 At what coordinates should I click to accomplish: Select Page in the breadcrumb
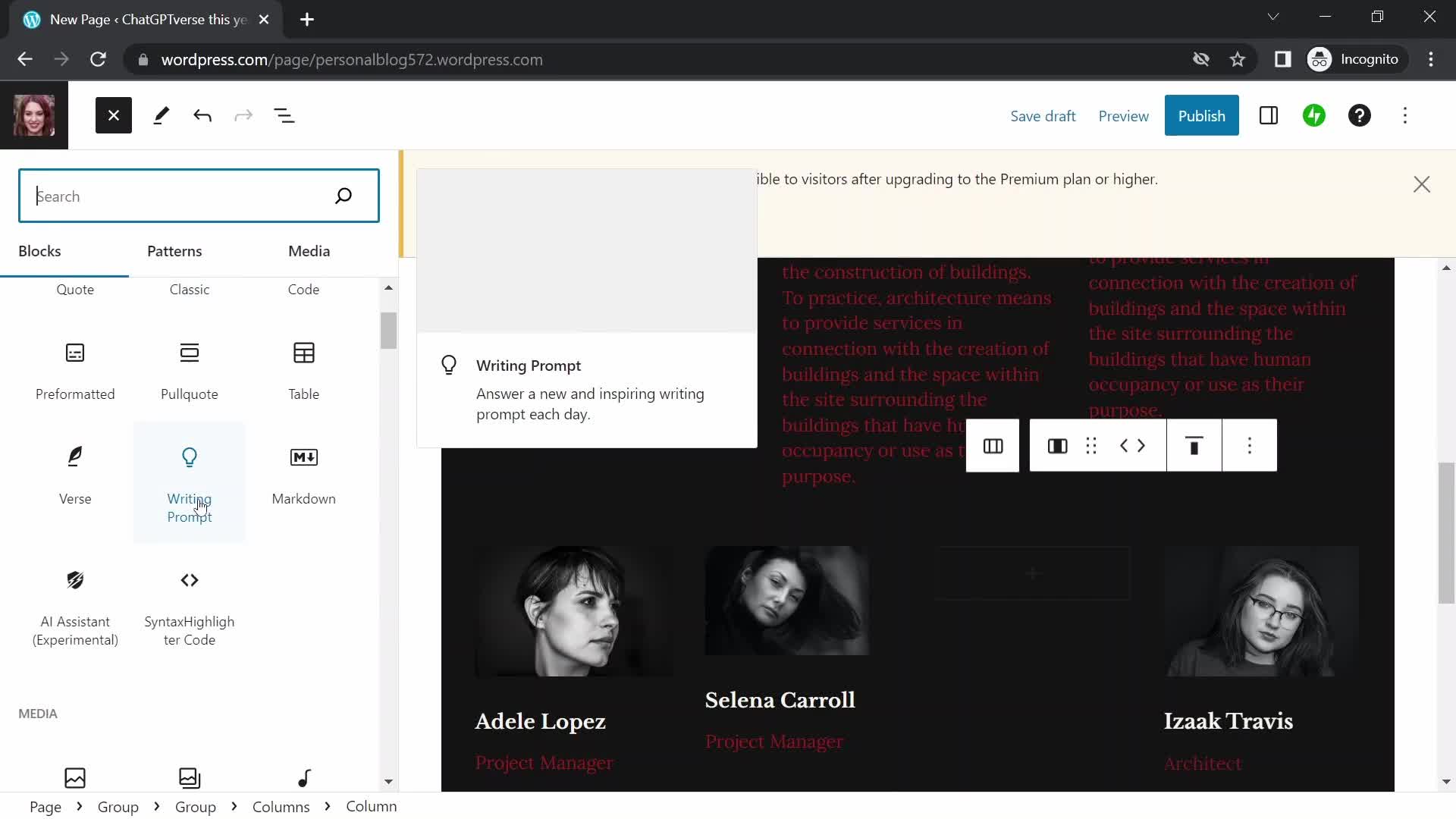(45, 807)
